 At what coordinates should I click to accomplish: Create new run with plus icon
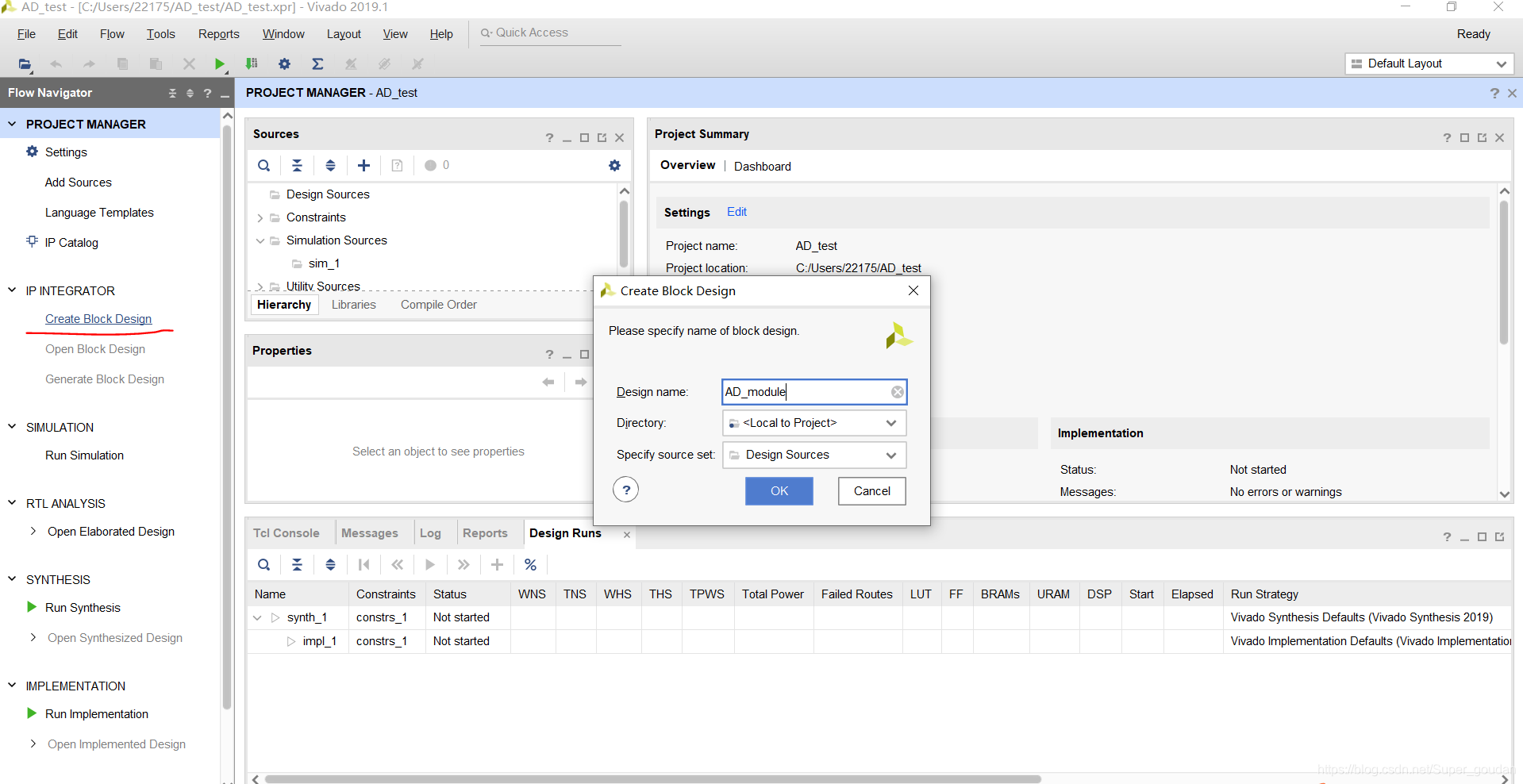497,565
